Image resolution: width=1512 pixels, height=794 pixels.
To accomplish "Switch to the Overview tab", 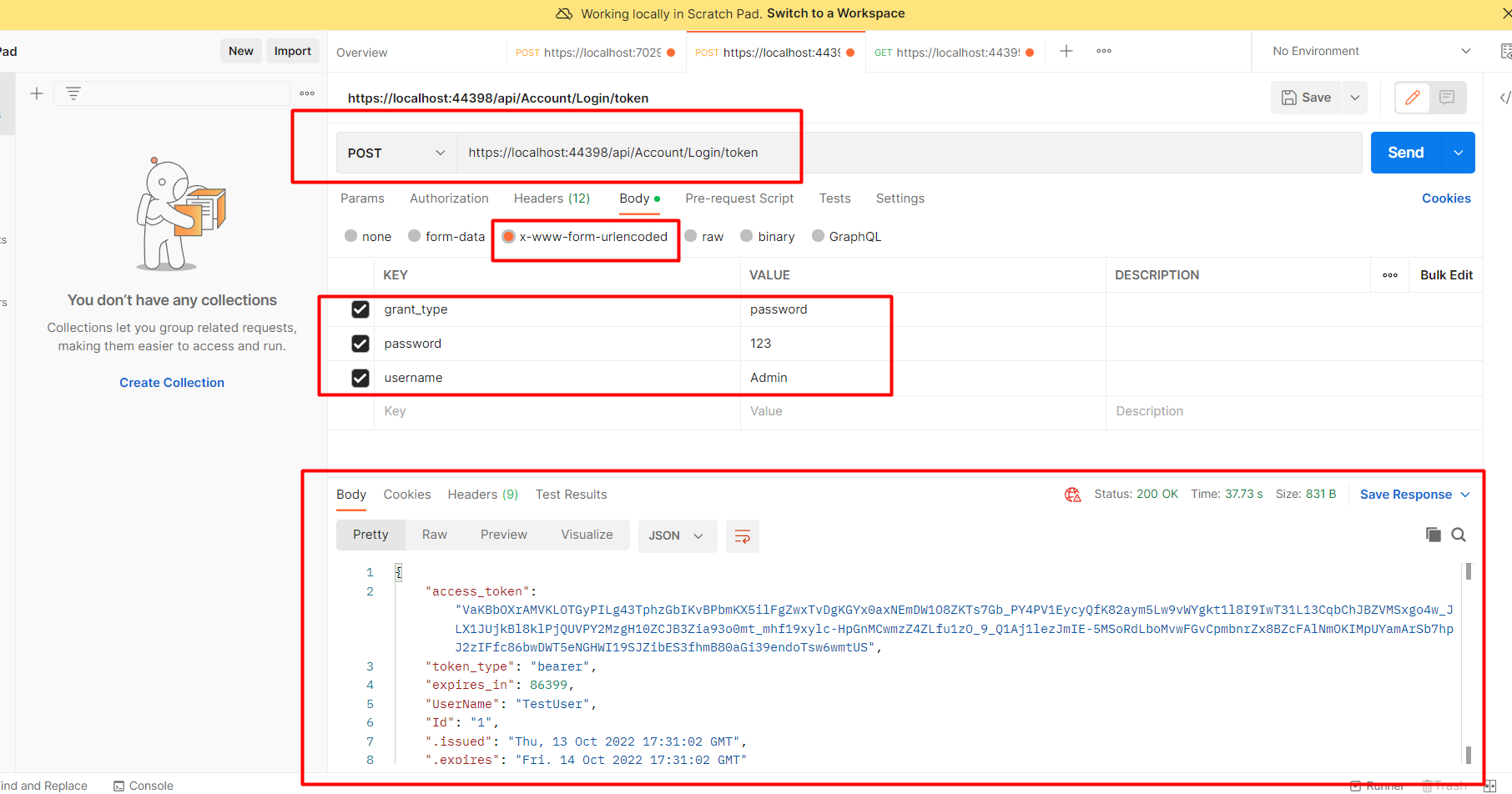I will pyautogui.click(x=362, y=53).
